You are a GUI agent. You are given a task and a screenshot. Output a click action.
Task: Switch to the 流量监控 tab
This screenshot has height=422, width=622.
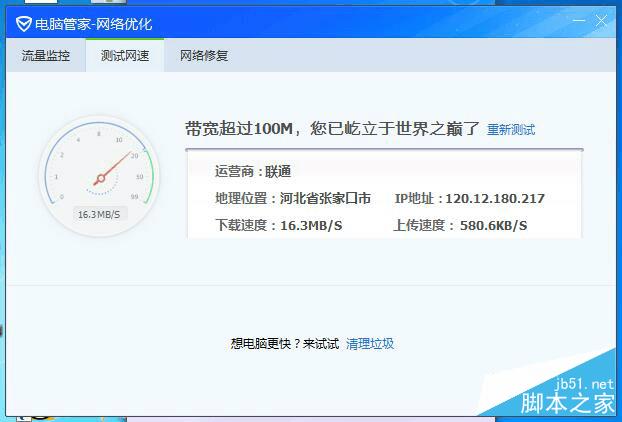[46, 56]
